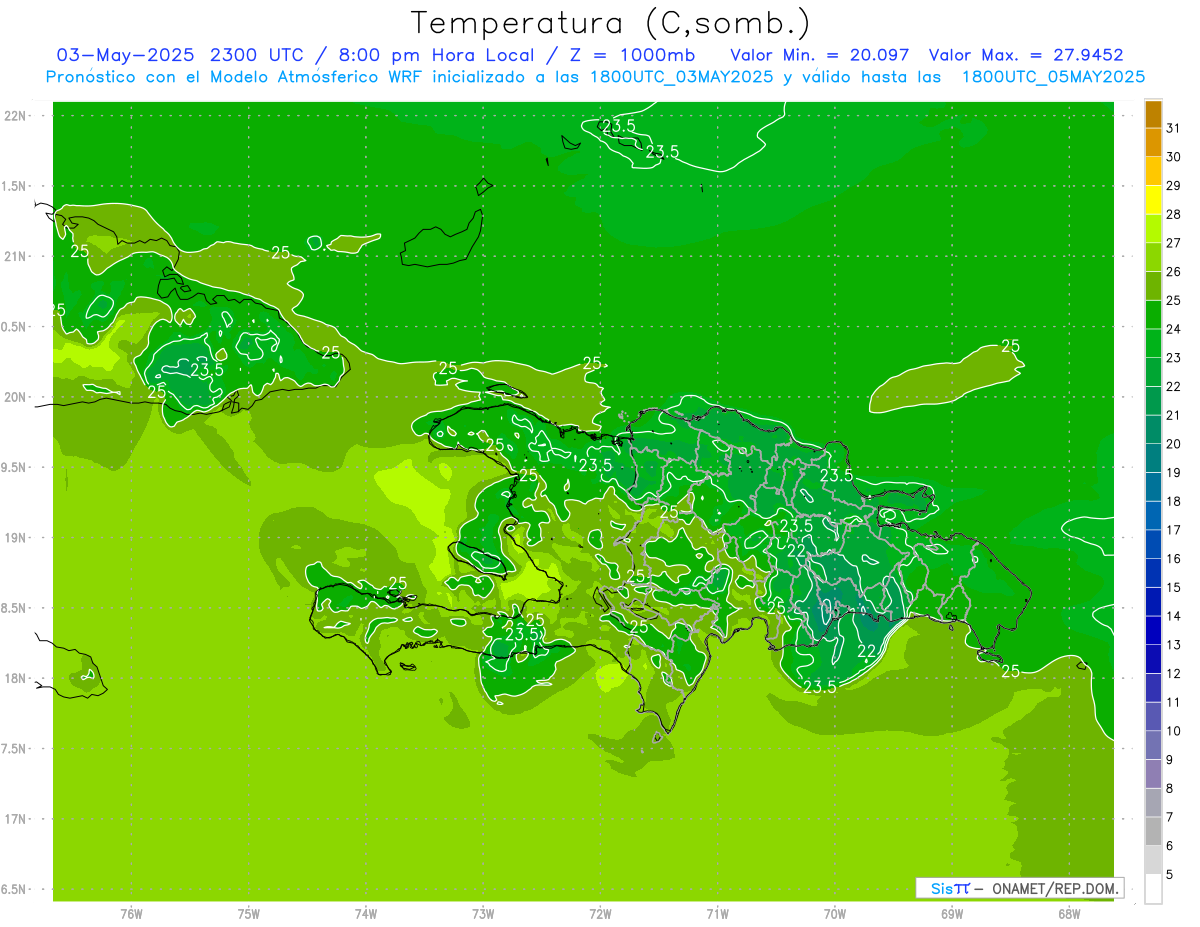Click the amber legend swatch between 29 and 30
Image resolution: width=1200 pixels, height=927 pixels.
(1153, 172)
